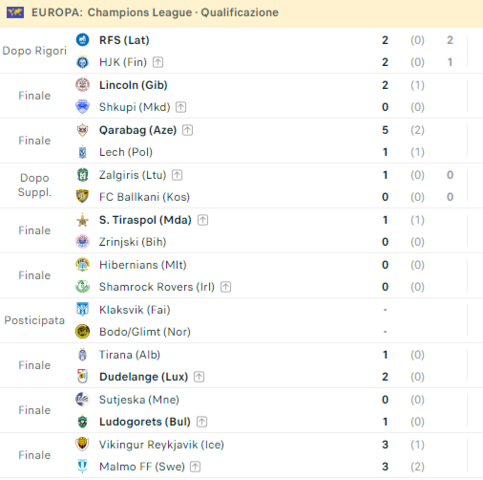Click the Europa world map flag icon

click(x=15, y=13)
